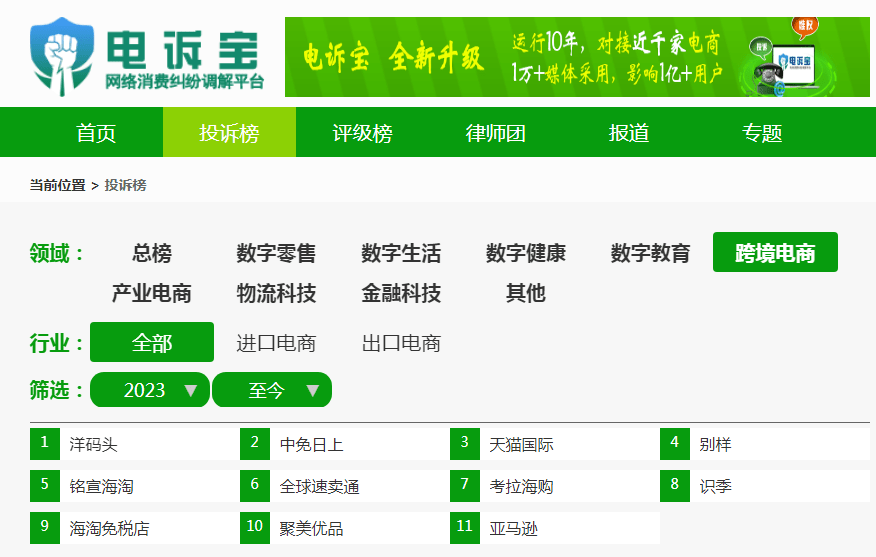Open the top-ranked 洋码头 entry
This screenshot has width=876, height=557.
click(94, 444)
